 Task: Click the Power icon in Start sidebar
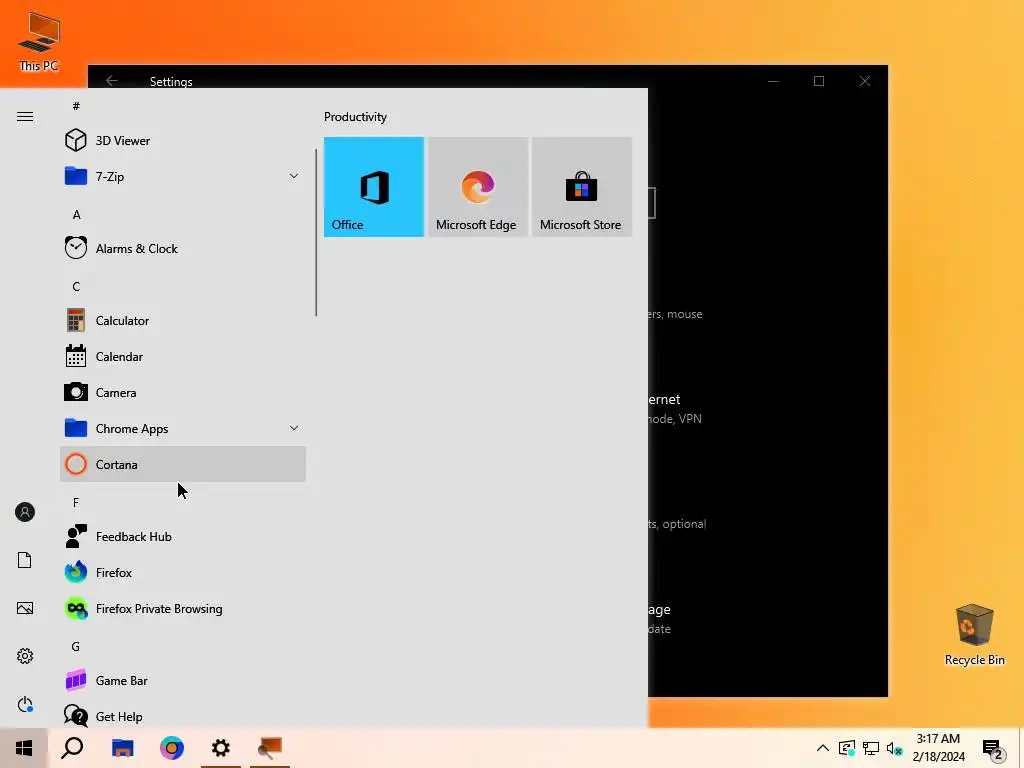point(25,704)
